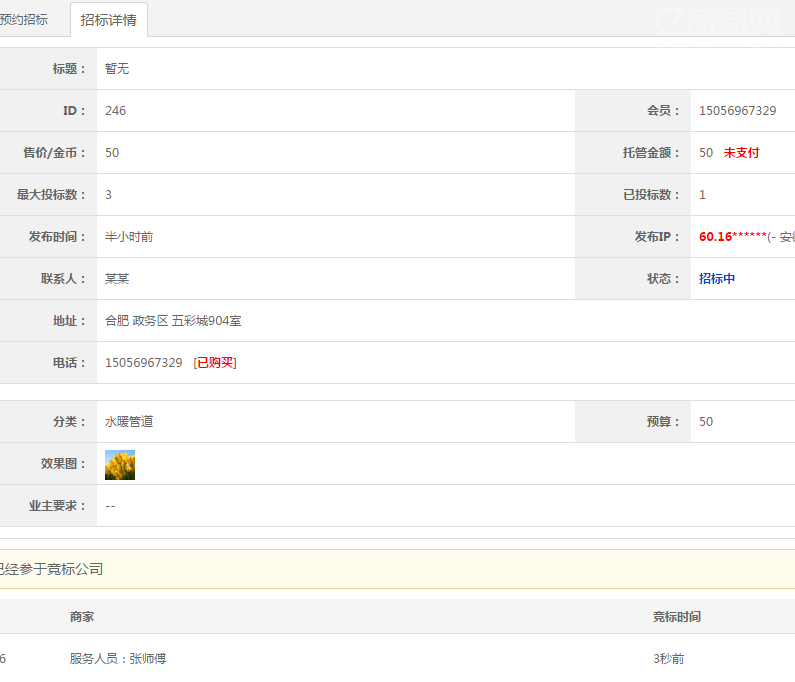Click the red 已购买 link beside phone

point(215,363)
